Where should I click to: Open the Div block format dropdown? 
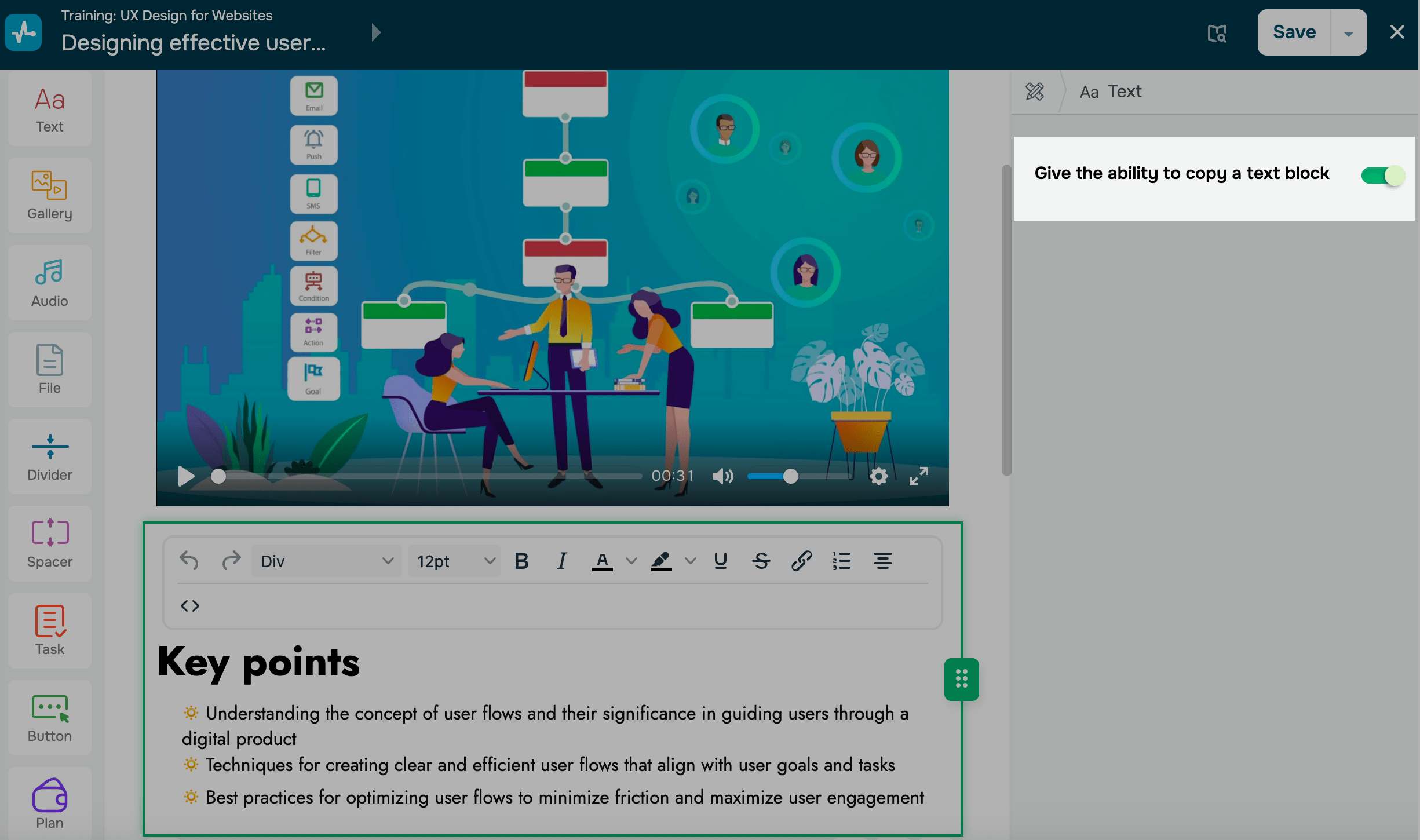click(x=326, y=561)
